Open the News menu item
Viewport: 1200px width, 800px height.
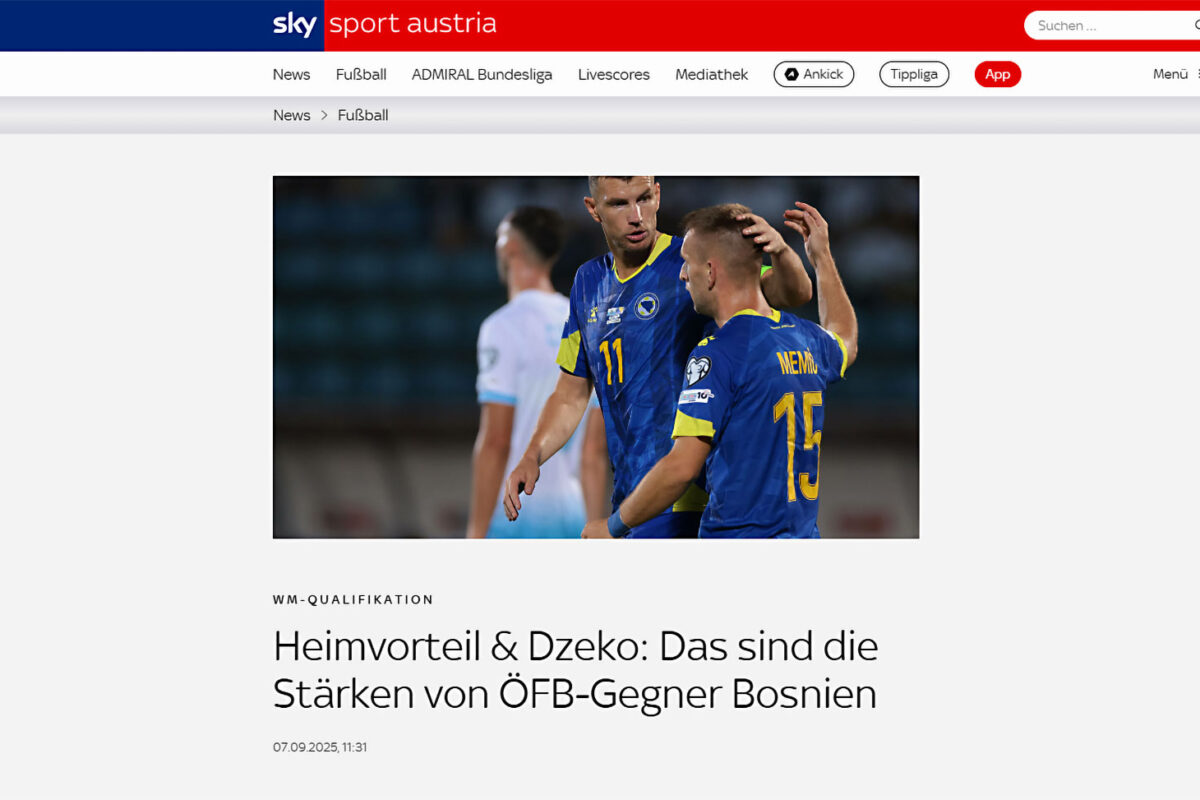coord(292,74)
